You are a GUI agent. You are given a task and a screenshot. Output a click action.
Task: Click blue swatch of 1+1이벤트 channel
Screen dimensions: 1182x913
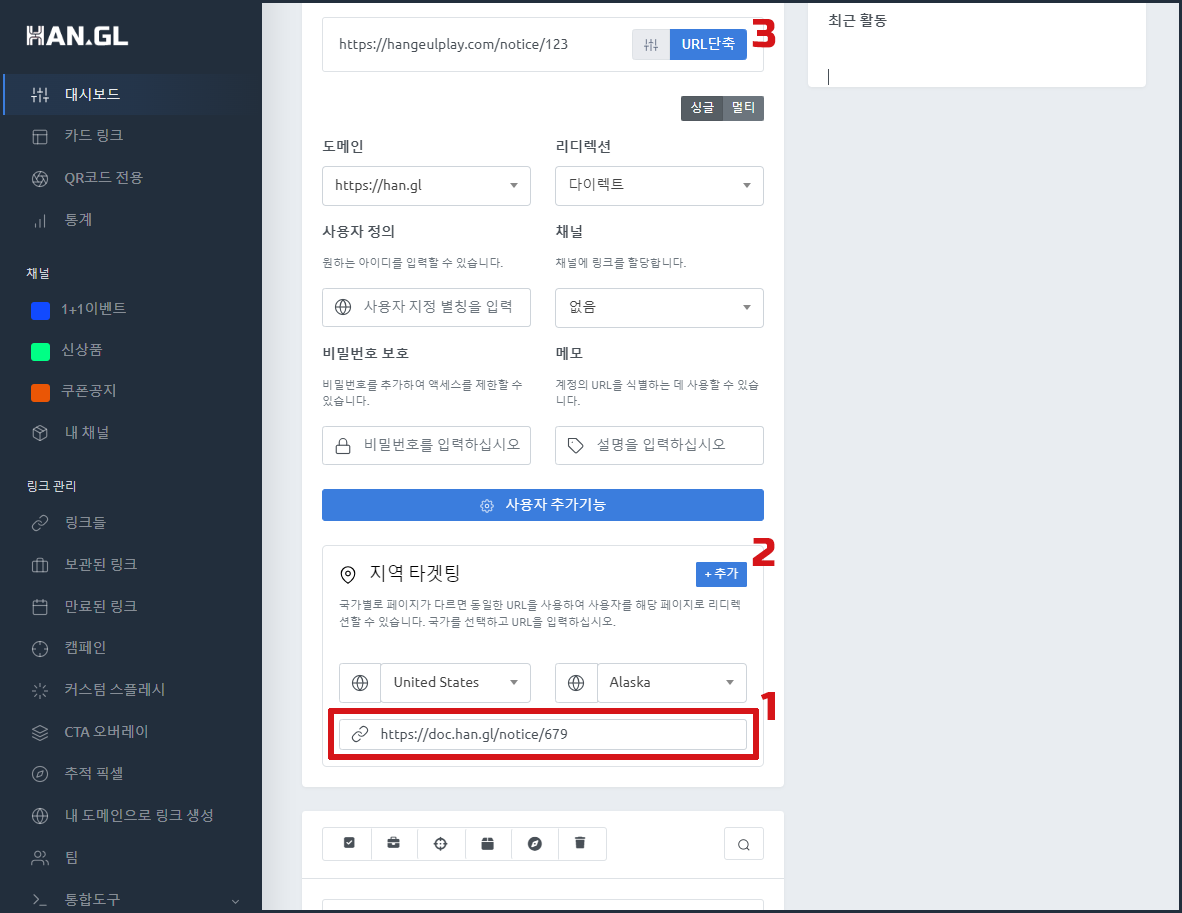[40, 310]
